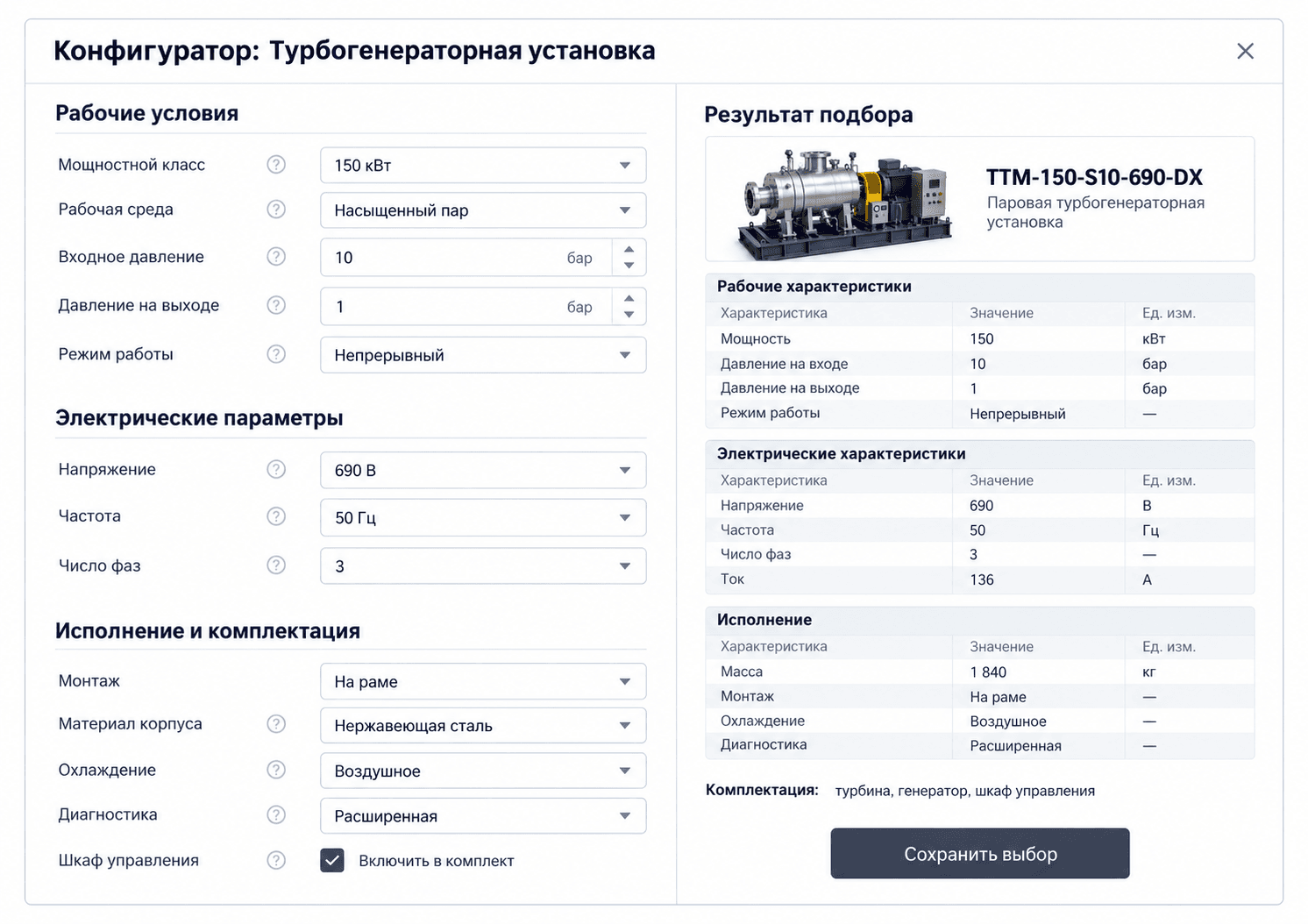Click the Диагностика question mark icon
The width and height of the screenshot is (1308, 924).
point(276,814)
